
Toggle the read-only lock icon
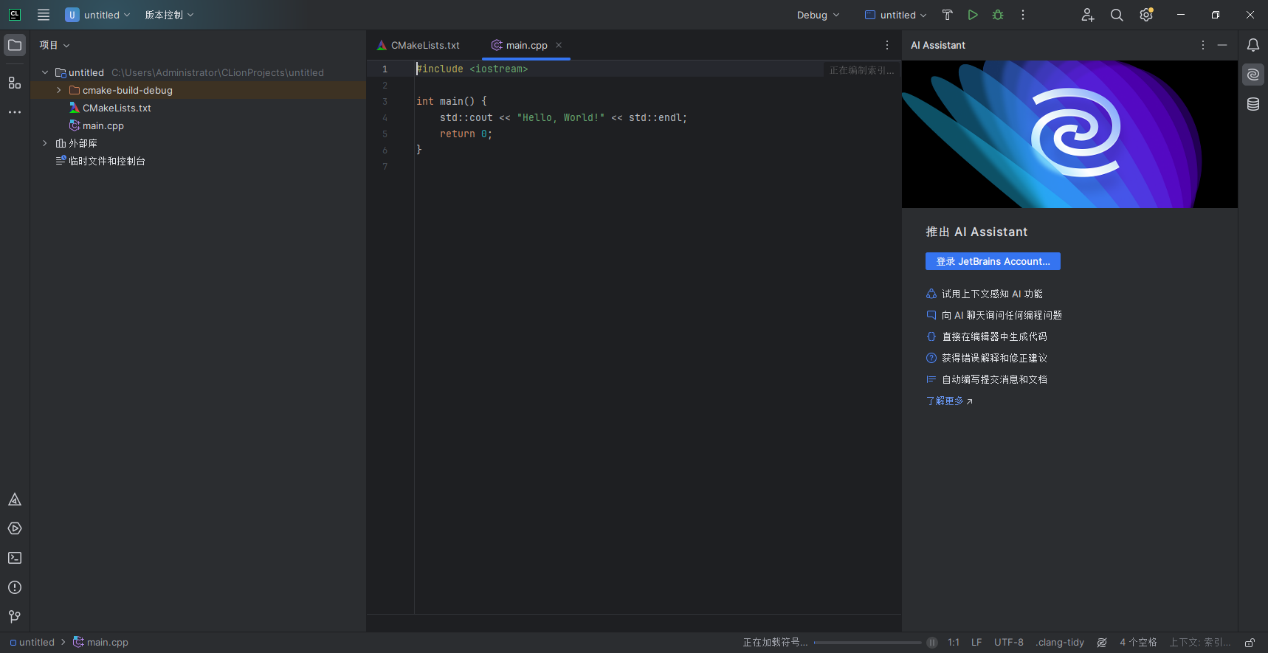pos(1249,642)
